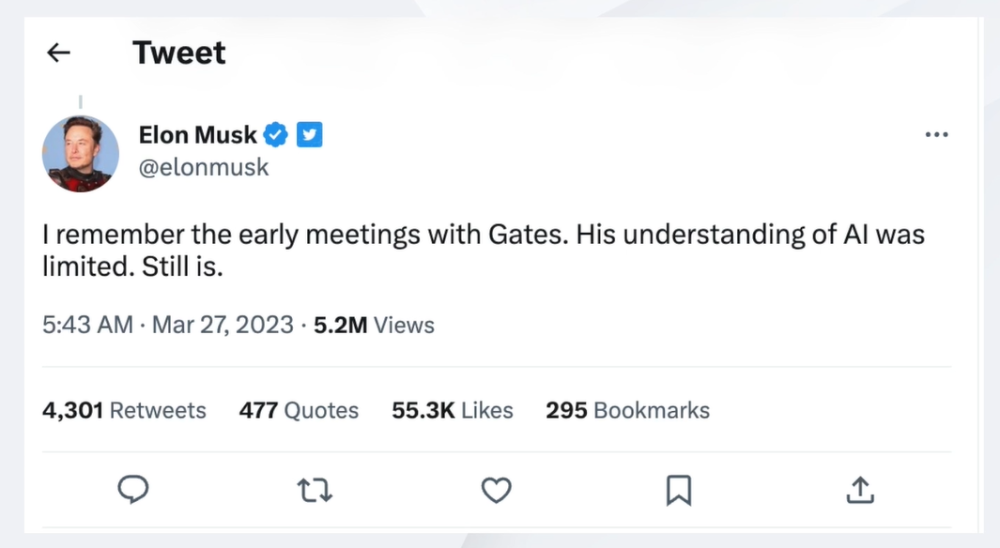This screenshot has width=1000, height=548.
Task: Click the retweet arrows icon
Action: pyautogui.click(x=315, y=489)
